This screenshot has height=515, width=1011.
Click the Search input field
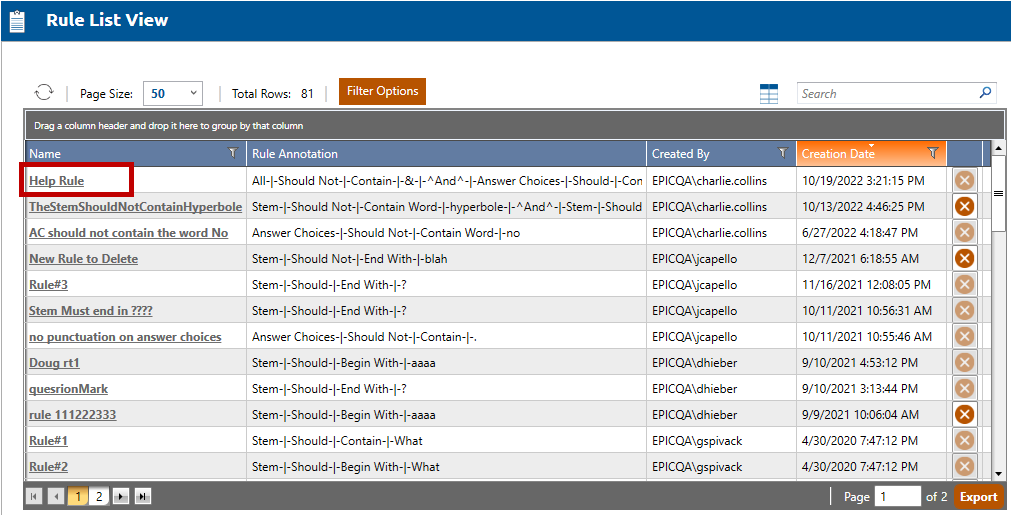click(885, 94)
